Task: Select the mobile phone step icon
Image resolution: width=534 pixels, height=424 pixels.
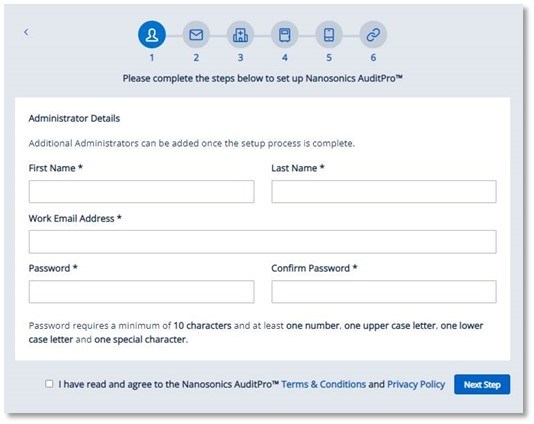Action: click(x=329, y=35)
